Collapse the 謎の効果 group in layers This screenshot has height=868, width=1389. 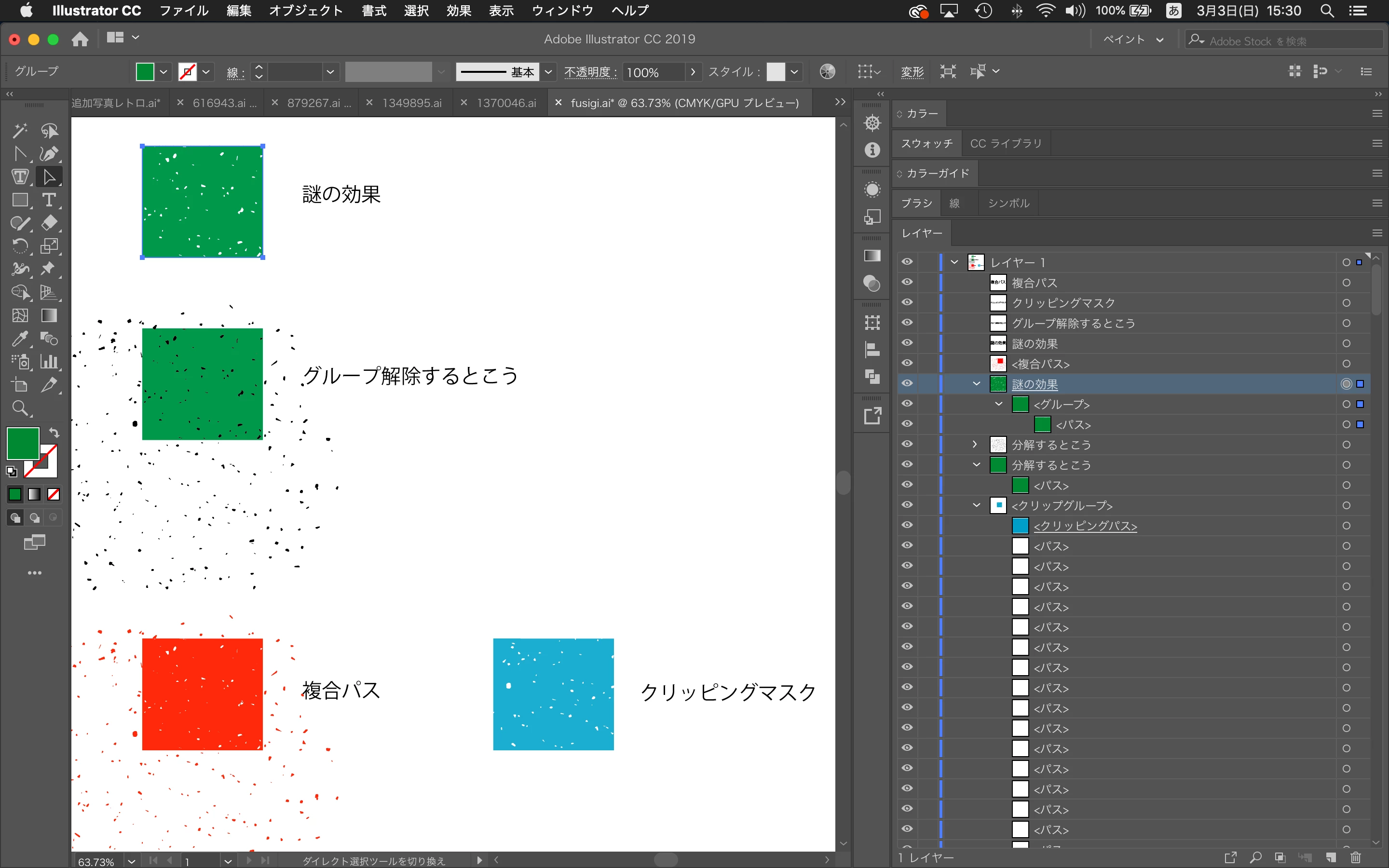976,383
